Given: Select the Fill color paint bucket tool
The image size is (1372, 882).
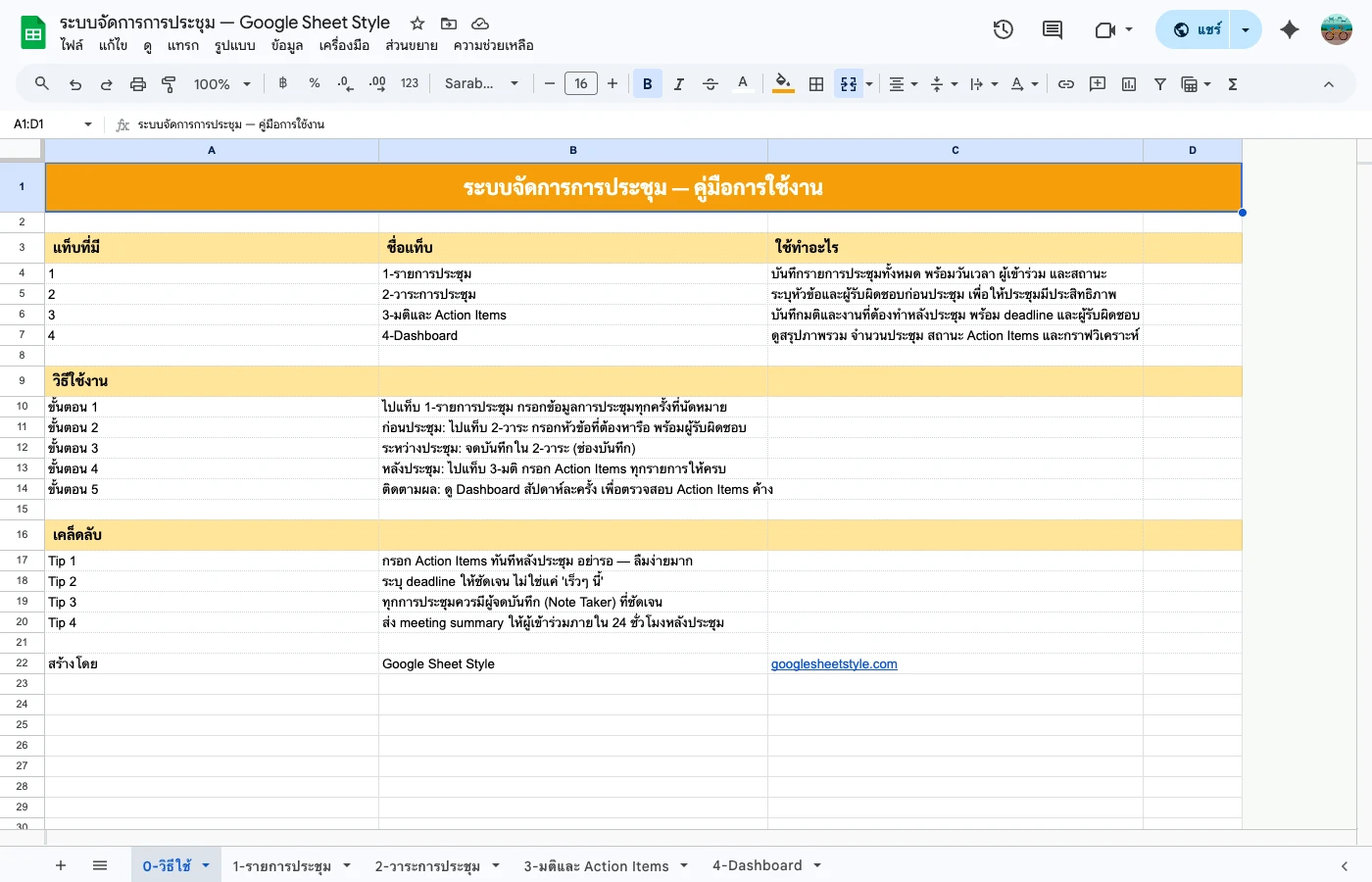Looking at the screenshot, I should pos(782,84).
